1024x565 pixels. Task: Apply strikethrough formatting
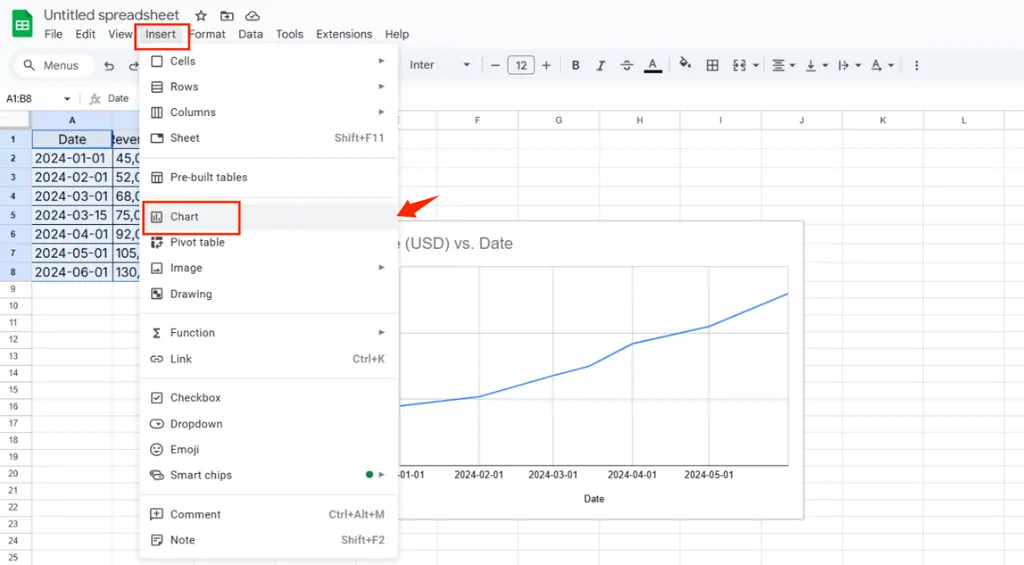tap(626, 65)
